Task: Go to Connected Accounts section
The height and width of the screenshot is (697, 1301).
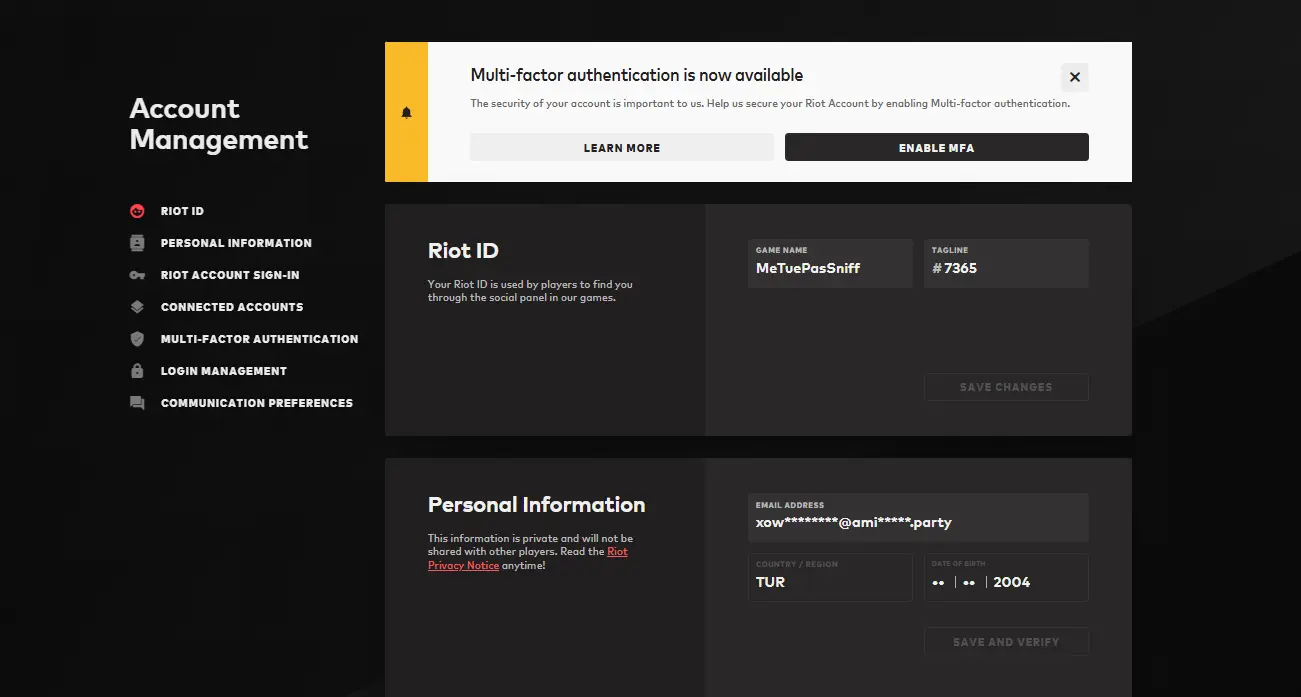Action: tap(231, 307)
